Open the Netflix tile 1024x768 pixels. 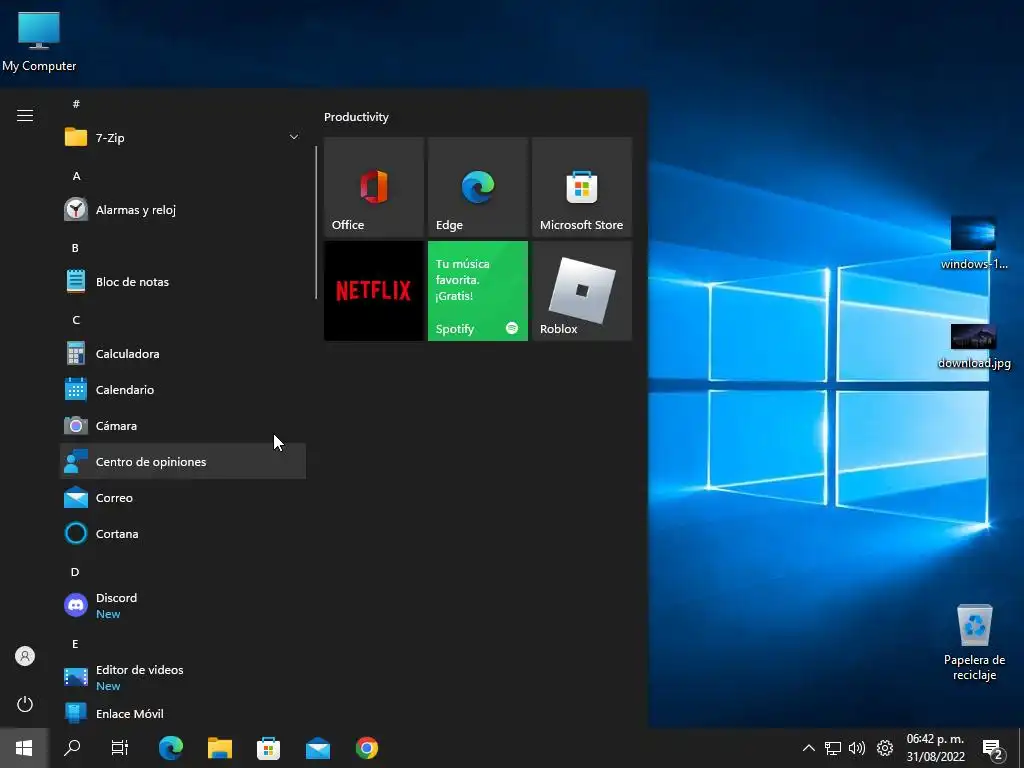coord(374,291)
